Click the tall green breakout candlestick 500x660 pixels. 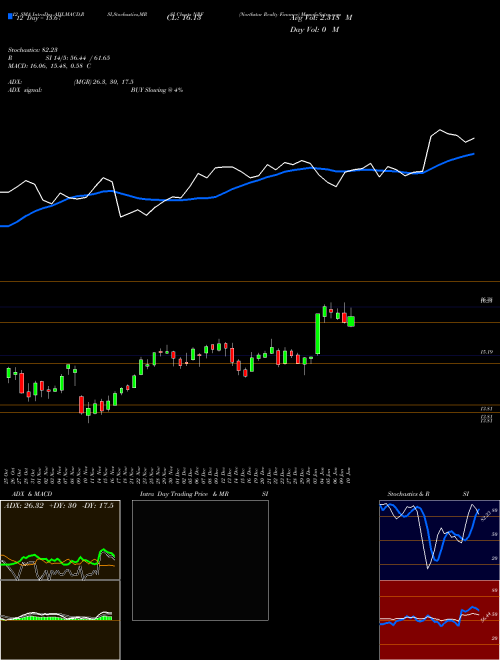(318, 334)
